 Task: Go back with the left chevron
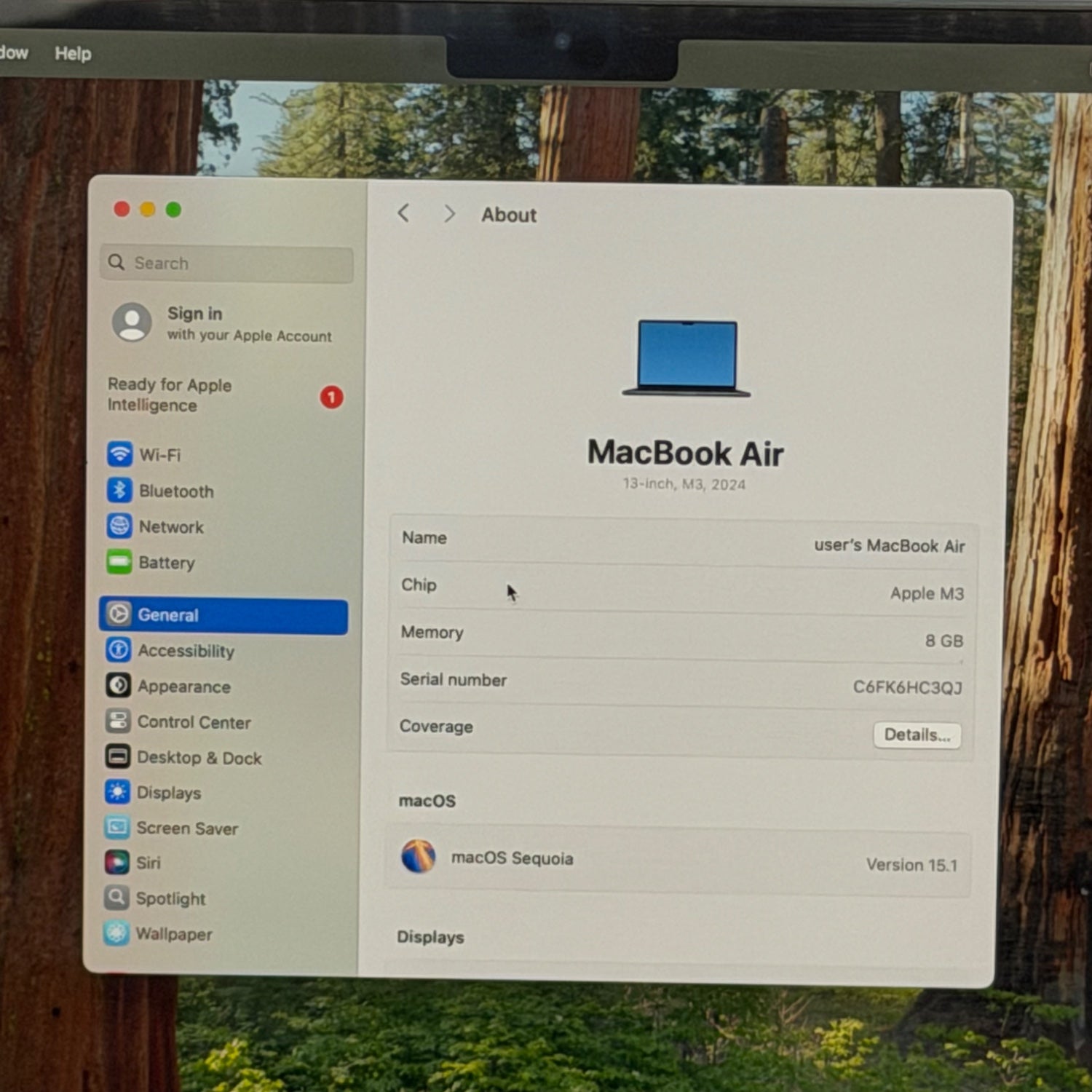click(403, 213)
